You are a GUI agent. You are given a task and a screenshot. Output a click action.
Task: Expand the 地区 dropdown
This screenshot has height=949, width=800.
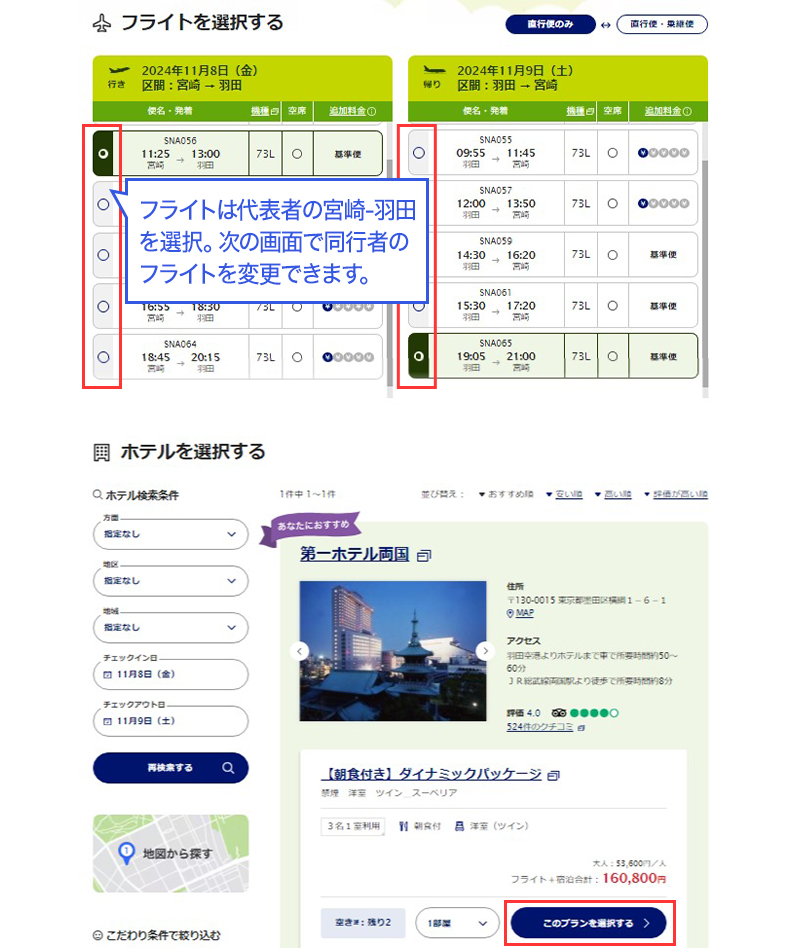tap(170, 580)
